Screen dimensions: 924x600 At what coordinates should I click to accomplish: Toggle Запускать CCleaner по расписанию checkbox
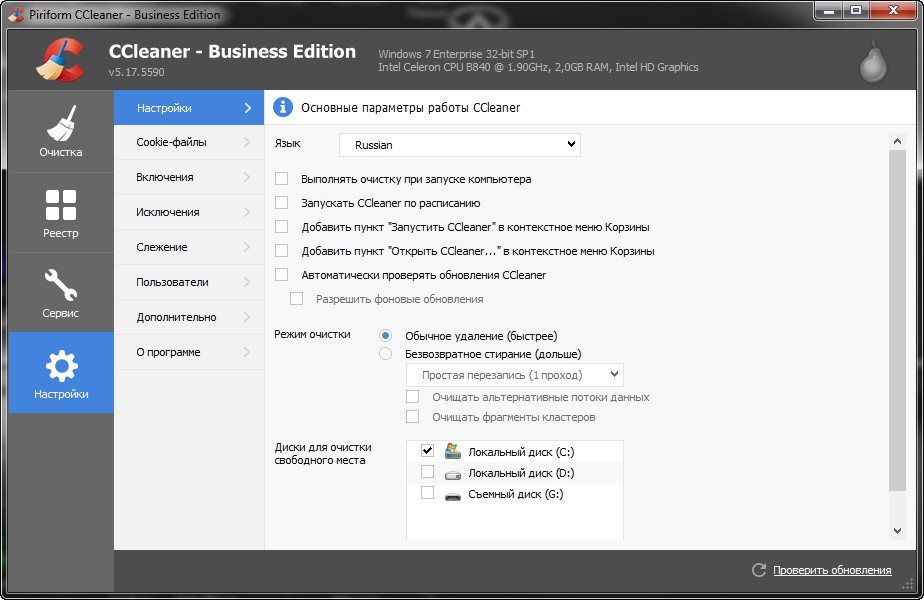pyautogui.click(x=282, y=203)
